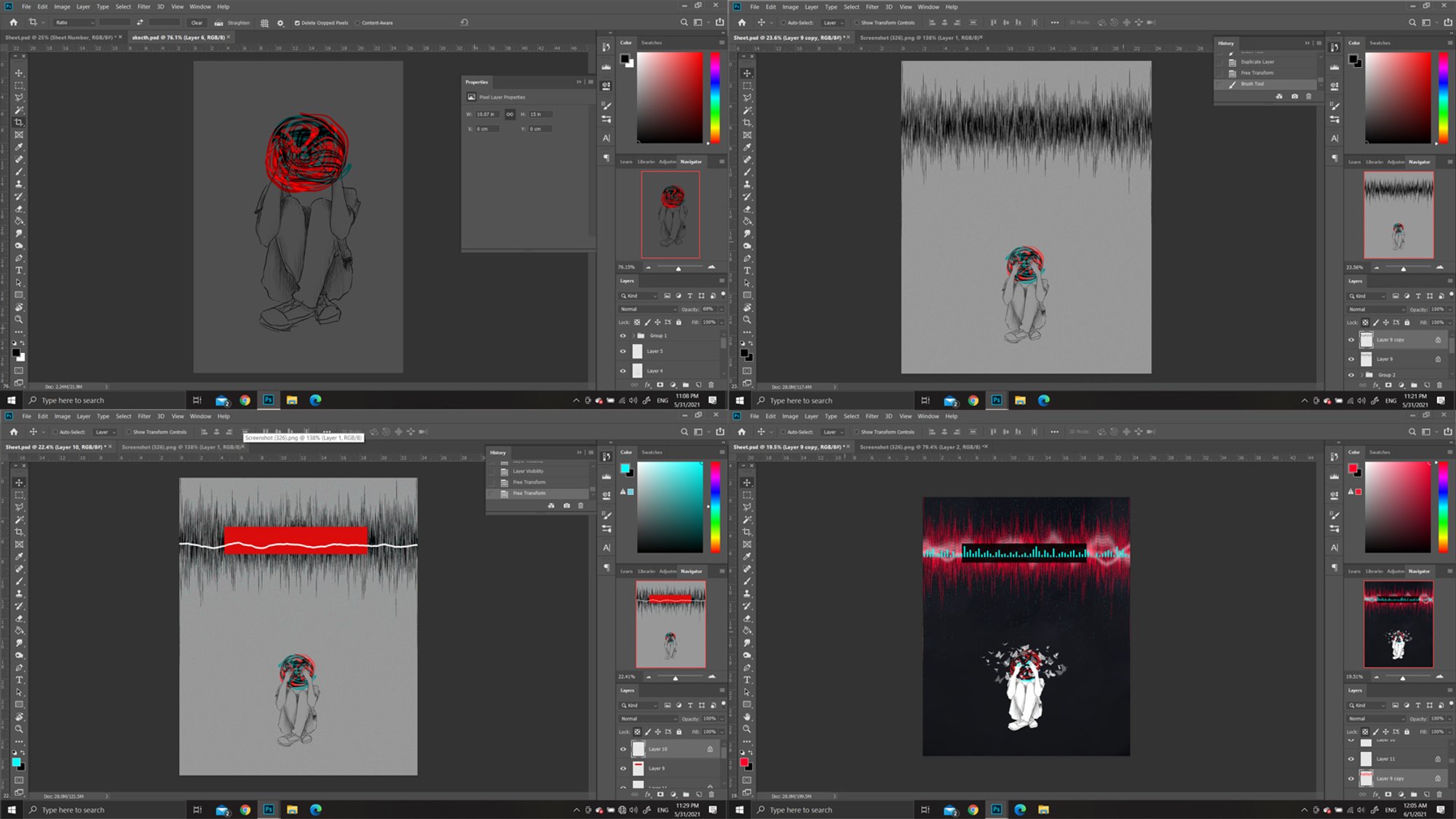Viewport: 1456px width, 819px height.
Task: Click width field 10.07 in in Properties panel
Action: (x=487, y=114)
